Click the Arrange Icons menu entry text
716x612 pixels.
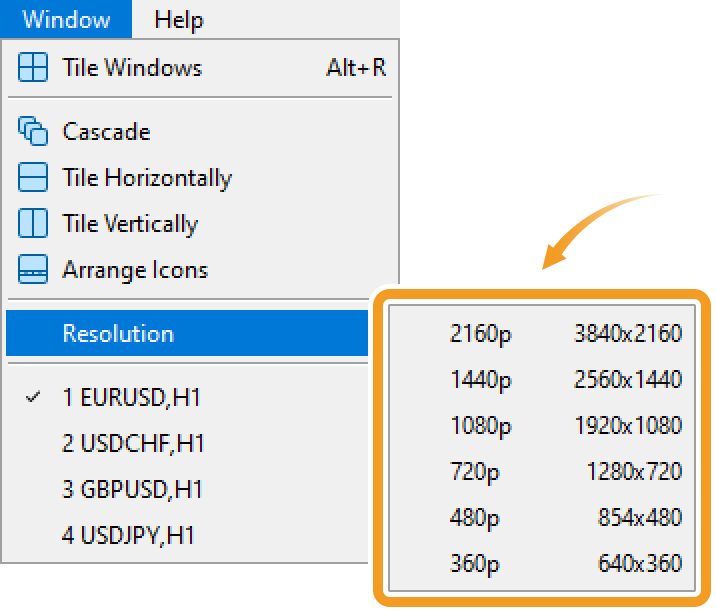coord(135,270)
